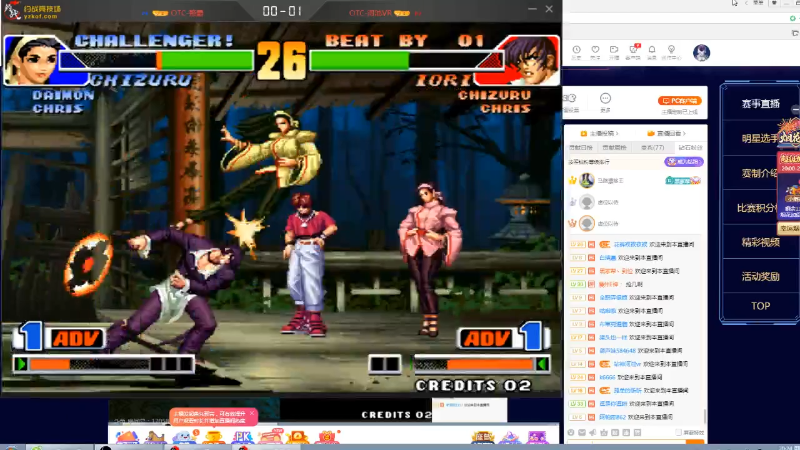Select the gold-crown top ranked user avatar
The image size is (800, 450).
tap(587, 180)
